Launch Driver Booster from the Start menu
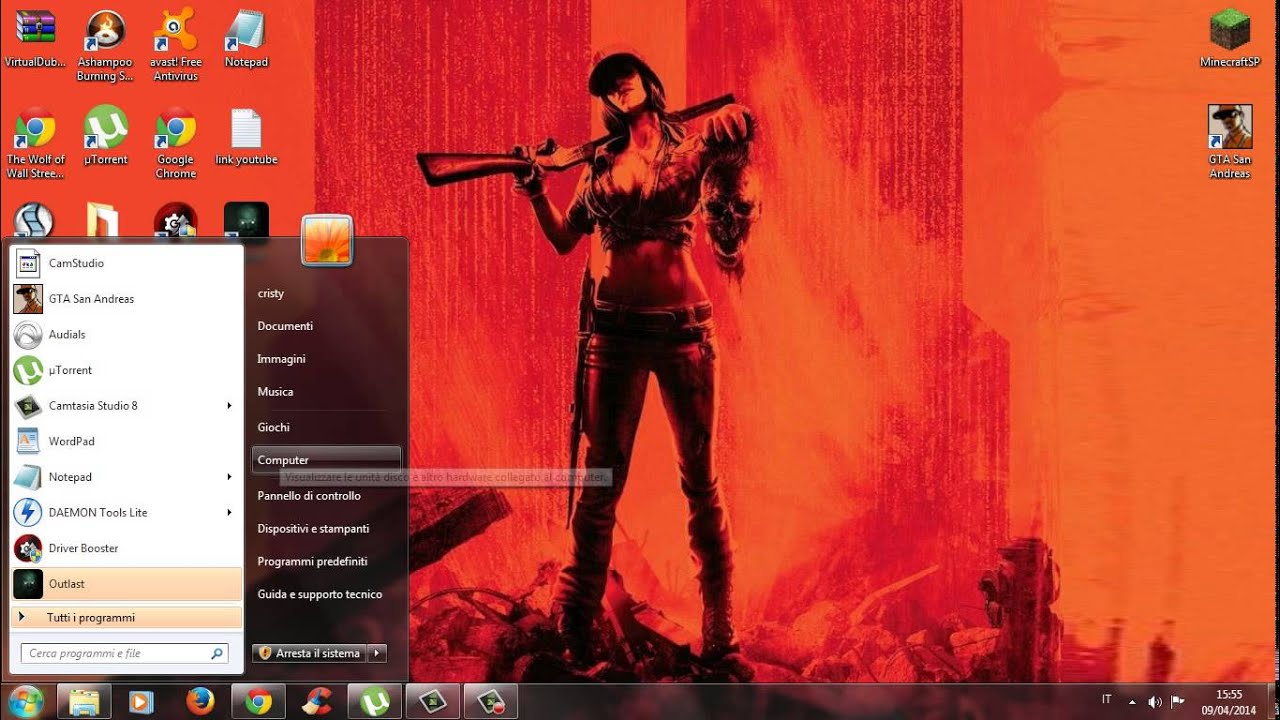The width and height of the screenshot is (1280, 720). 126,548
